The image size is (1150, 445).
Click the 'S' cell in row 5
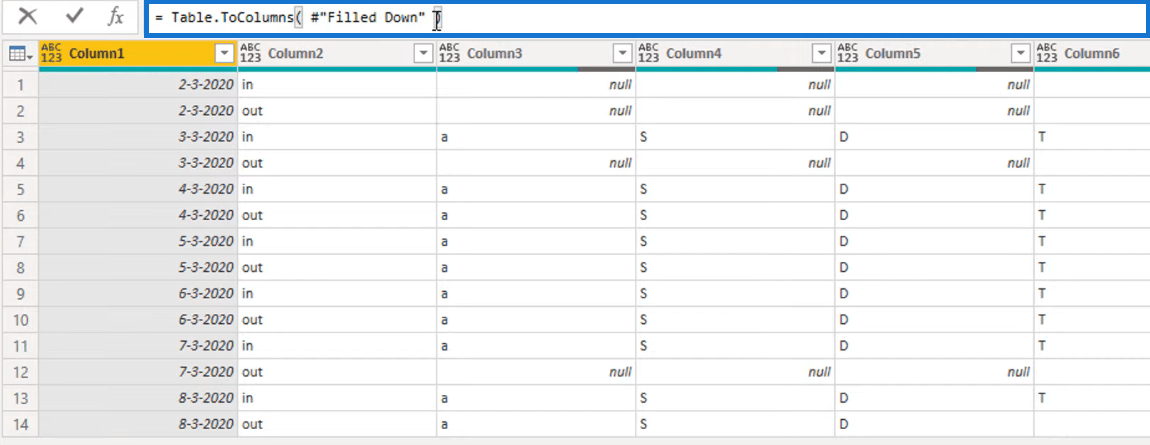pos(736,189)
